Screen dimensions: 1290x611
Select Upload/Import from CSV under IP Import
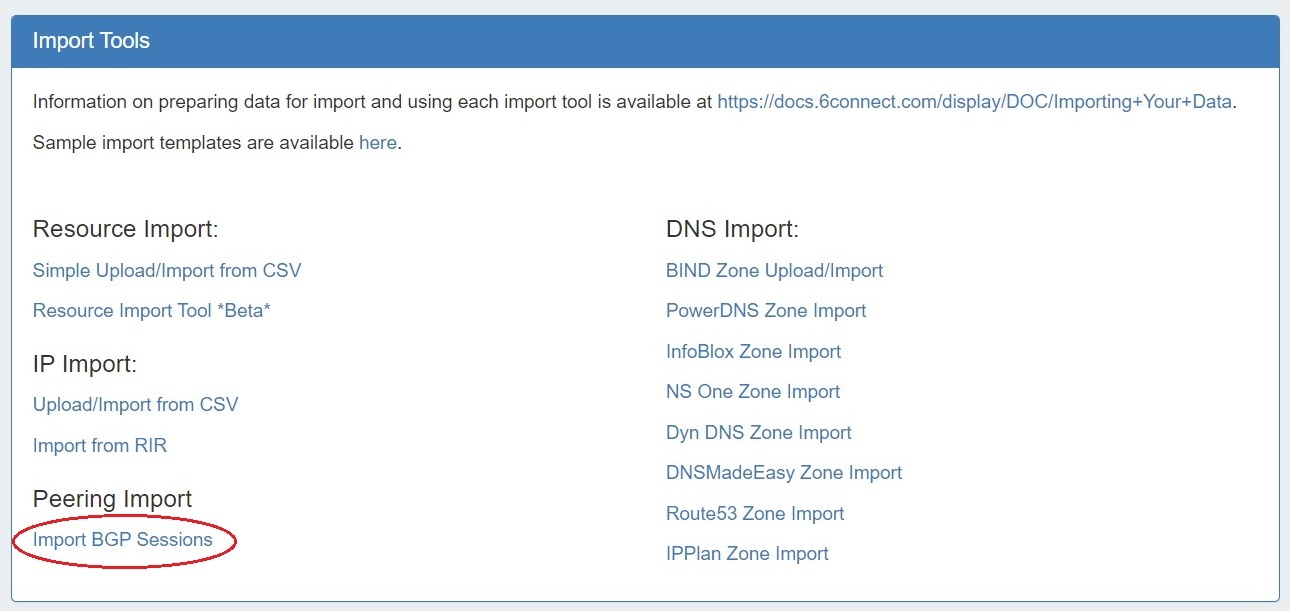click(136, 404)
